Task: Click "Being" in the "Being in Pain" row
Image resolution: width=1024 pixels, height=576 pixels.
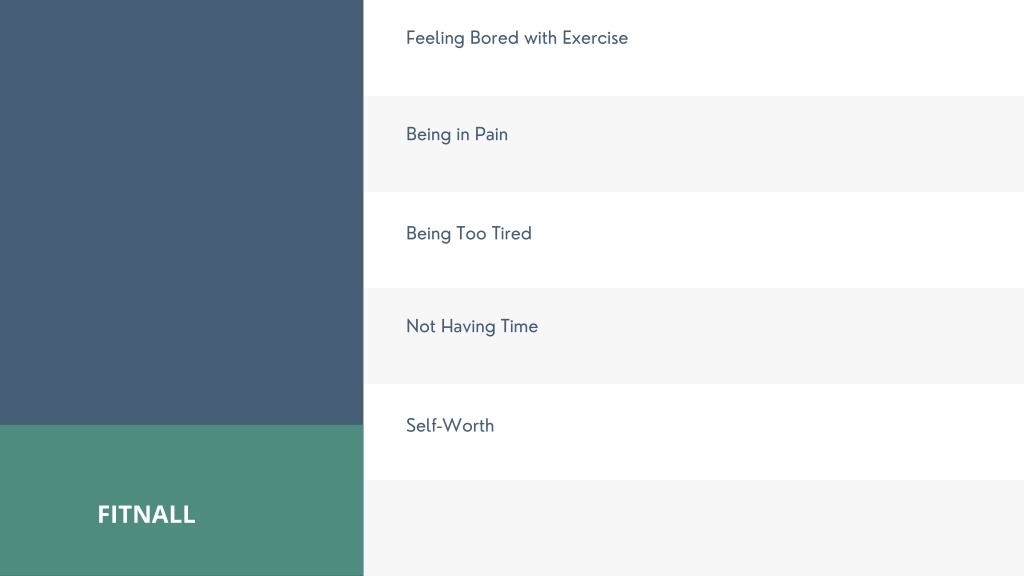Action: point(428,135)
